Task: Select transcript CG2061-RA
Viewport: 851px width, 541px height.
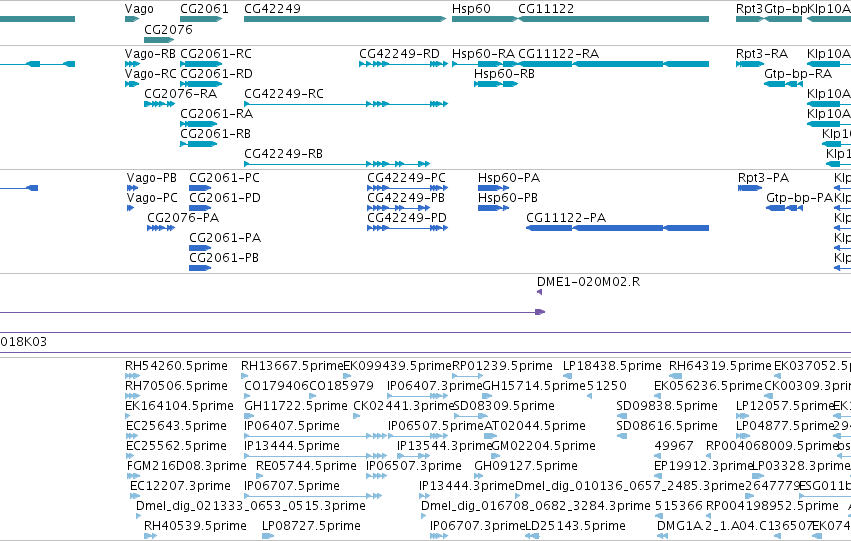Action: point(217,114)
